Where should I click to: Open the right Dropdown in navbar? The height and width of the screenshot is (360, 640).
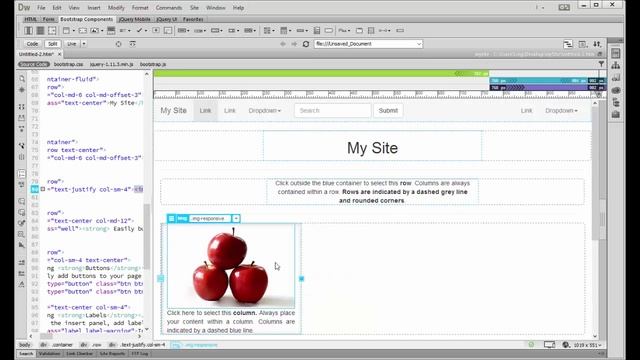coord(561,111)
